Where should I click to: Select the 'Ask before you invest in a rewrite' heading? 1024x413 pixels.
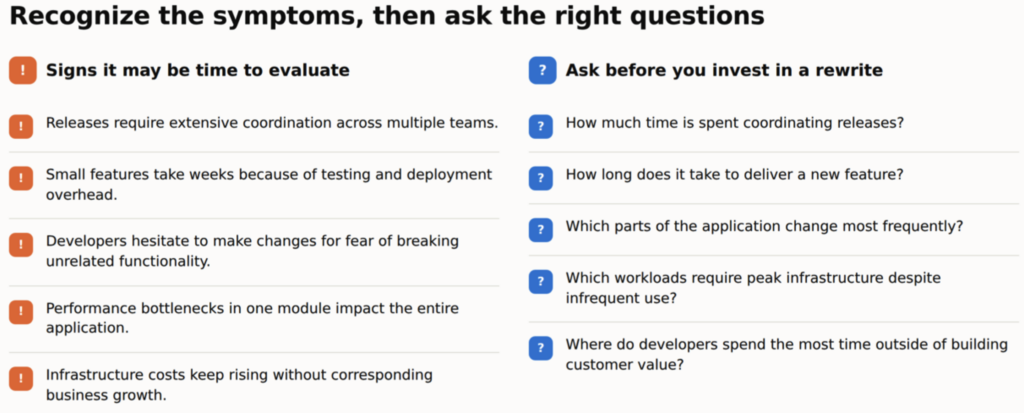coord(724,71)
